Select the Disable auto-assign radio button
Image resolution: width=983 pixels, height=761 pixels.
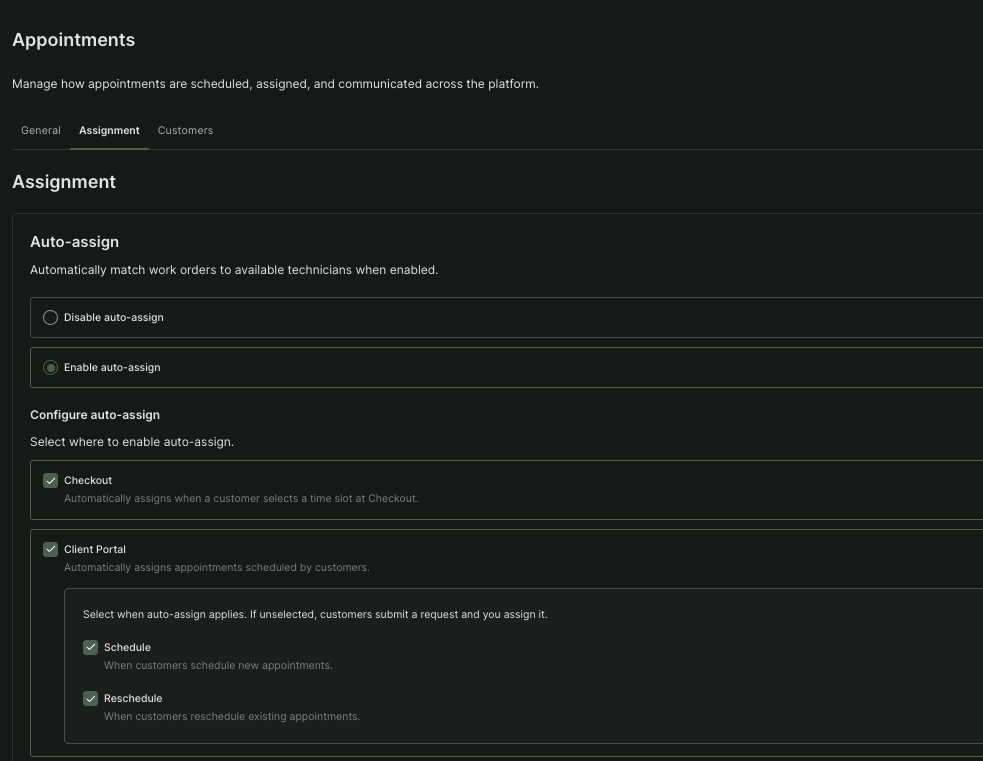point(50,318)
